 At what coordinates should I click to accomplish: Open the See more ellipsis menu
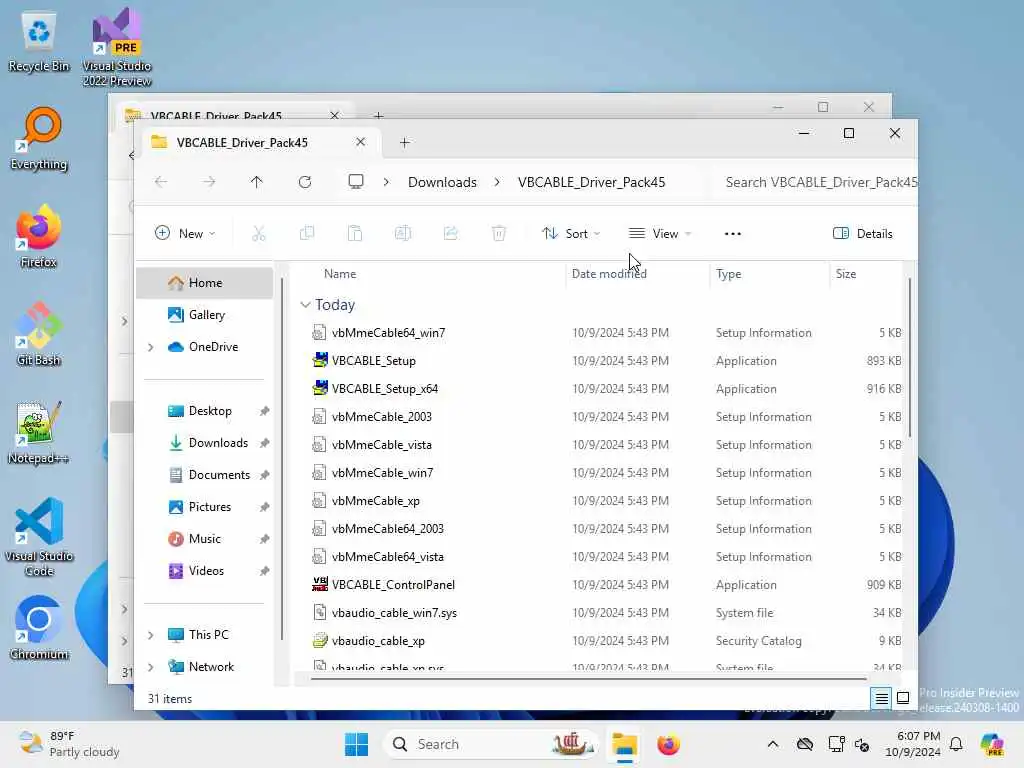(x=733, y=233)
